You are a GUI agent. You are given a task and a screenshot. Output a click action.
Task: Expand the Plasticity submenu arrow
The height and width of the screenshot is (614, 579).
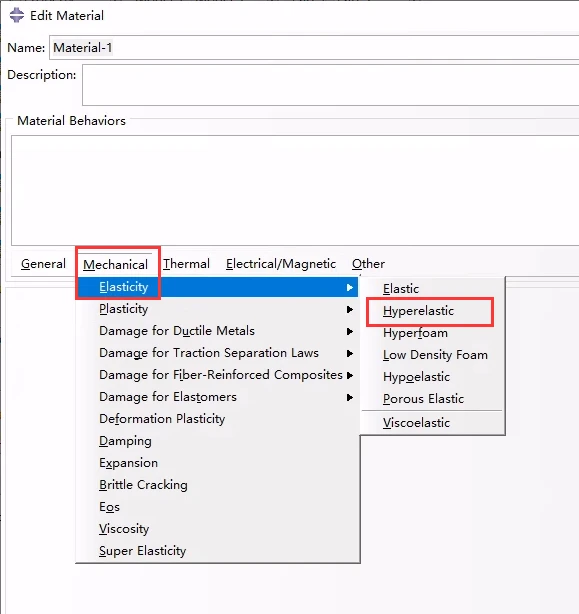[x=350, y=310]
